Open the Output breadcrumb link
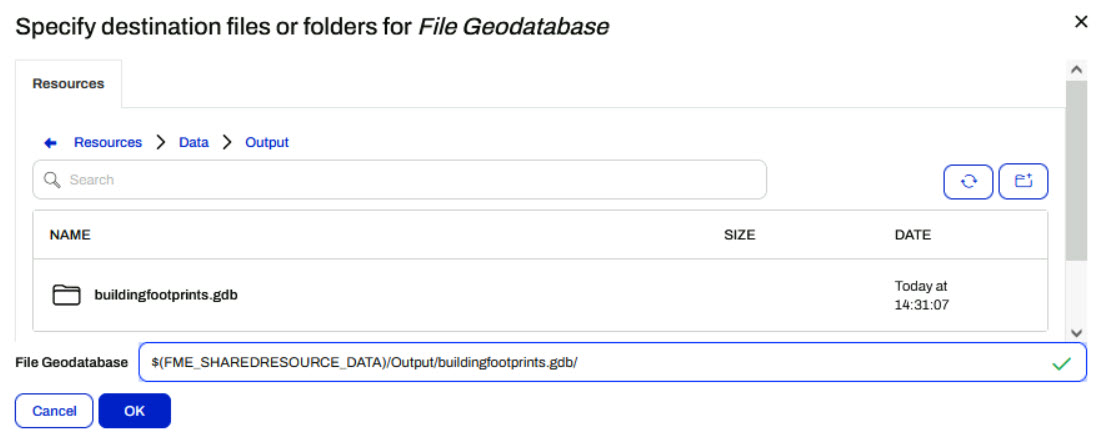Screen dimensions: 1098x436 coord(267,143)
